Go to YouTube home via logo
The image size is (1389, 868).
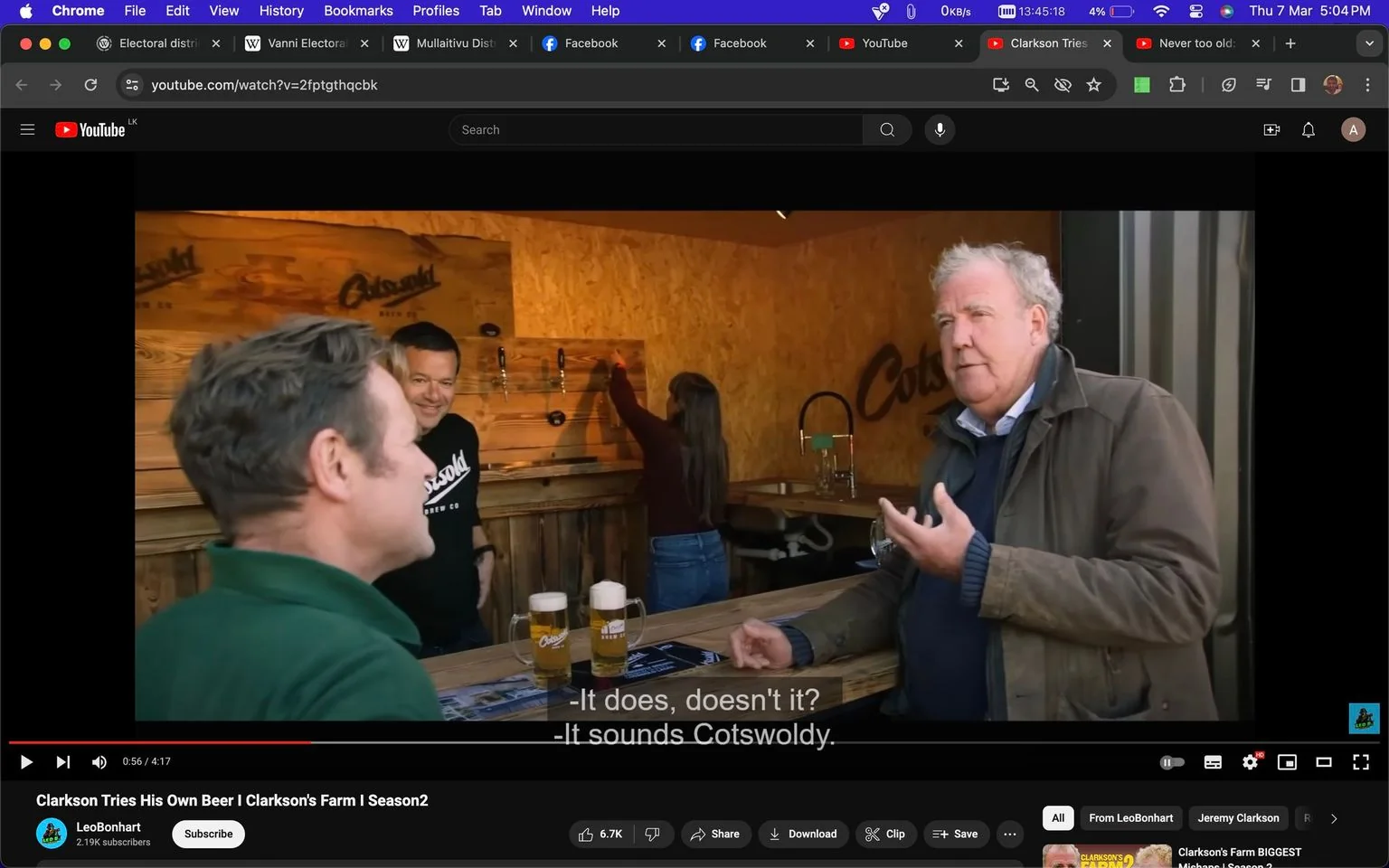(90, 129)
